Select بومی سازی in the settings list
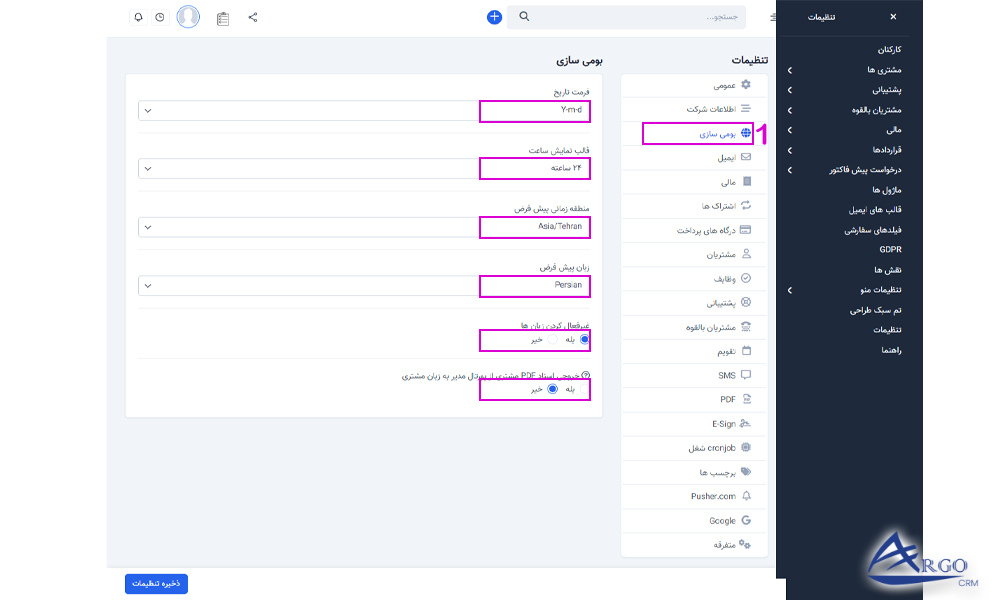Viewport: 1000px width, 600px height. (698, 132)
